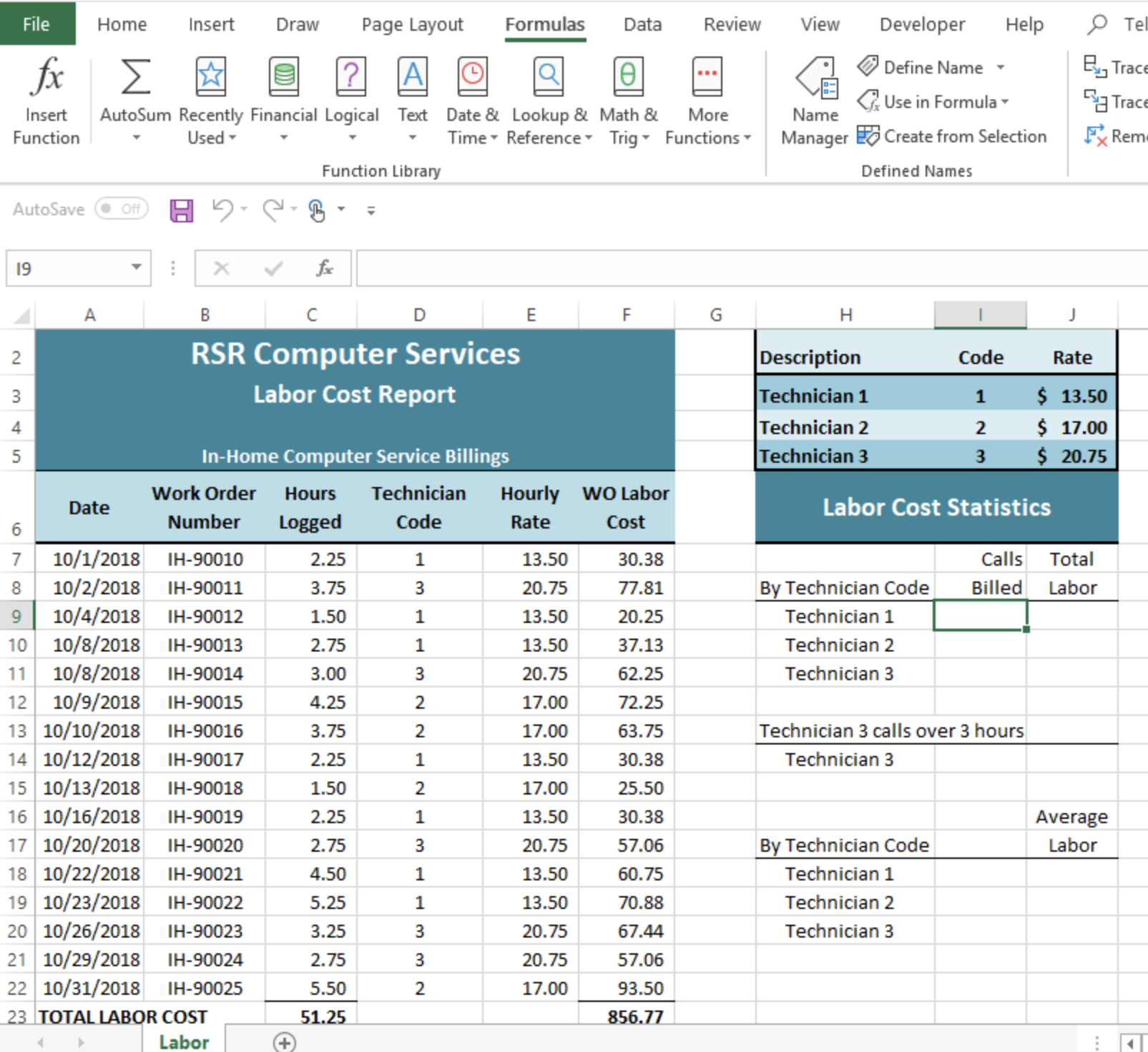Open the Name Box dropdown
The height and width of the screenshot is (1052, 1148).
click(136, 268)
